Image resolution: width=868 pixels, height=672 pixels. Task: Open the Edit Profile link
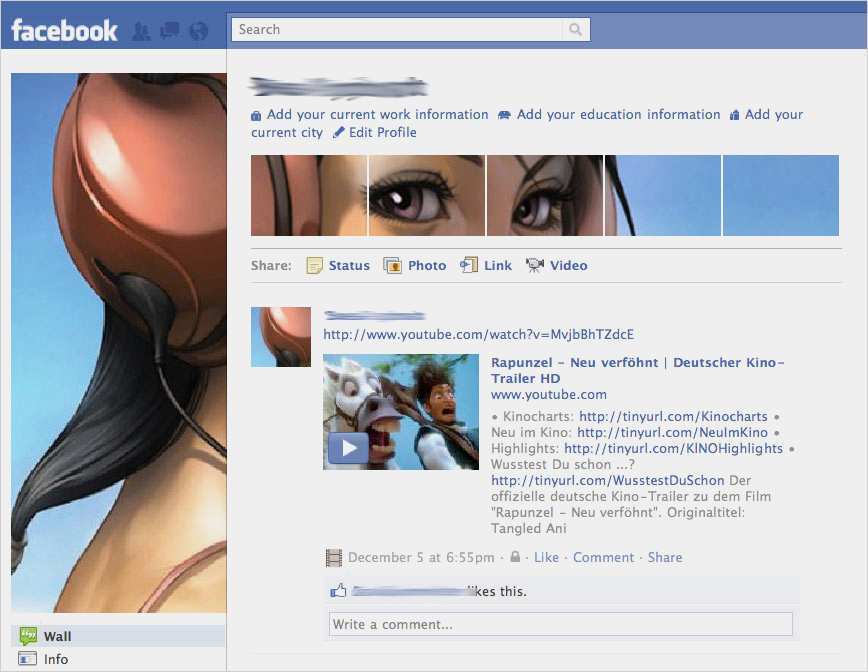(x=383, y=132)
